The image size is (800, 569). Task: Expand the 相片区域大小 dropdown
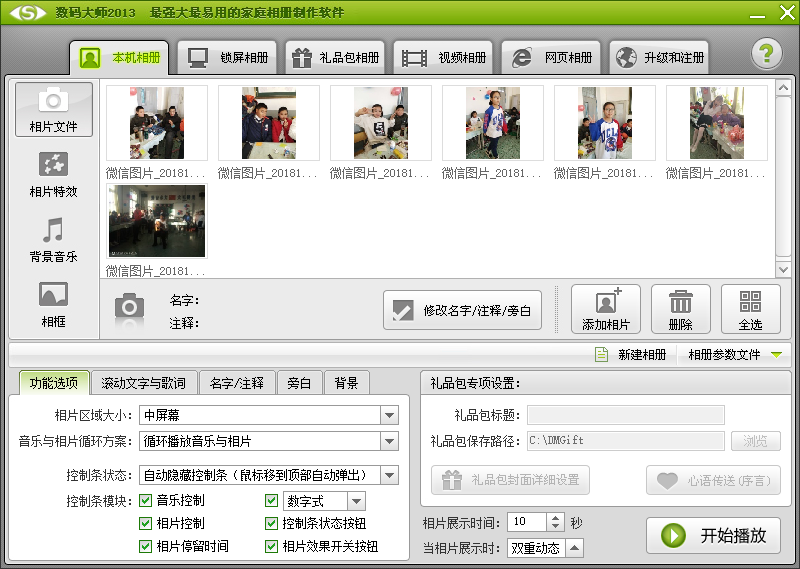pos(389,415)
